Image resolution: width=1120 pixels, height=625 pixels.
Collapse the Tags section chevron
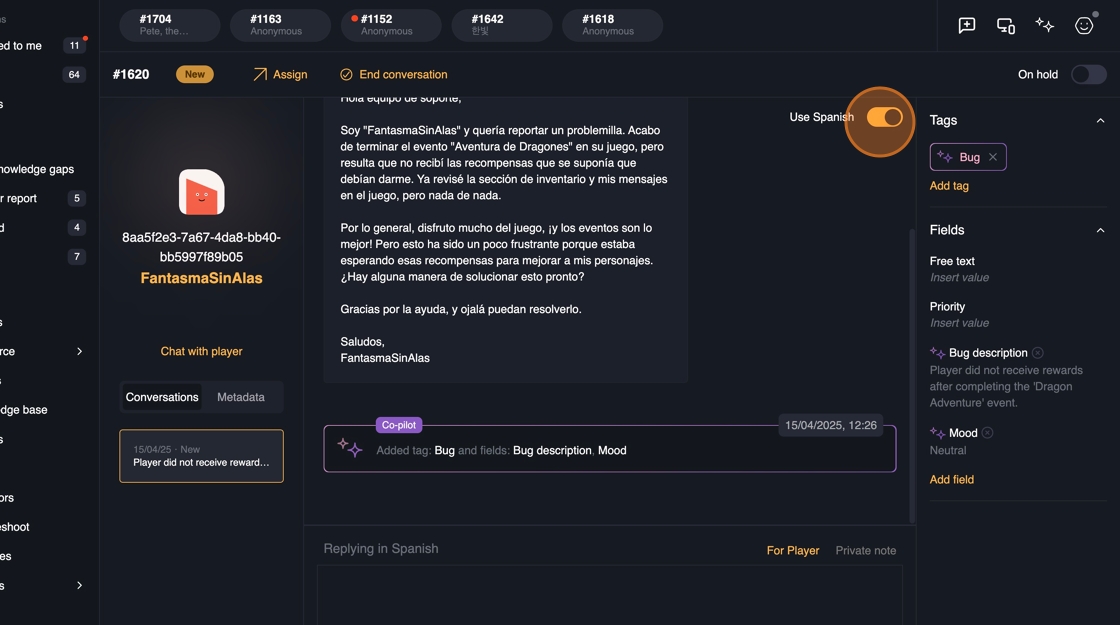(1100, 120)
